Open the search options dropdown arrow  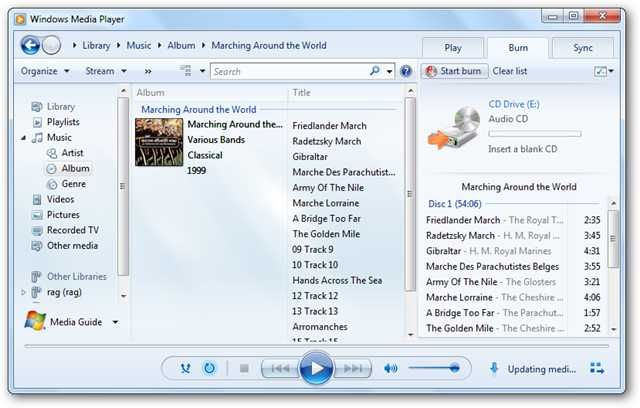click(x=389, y=71)
